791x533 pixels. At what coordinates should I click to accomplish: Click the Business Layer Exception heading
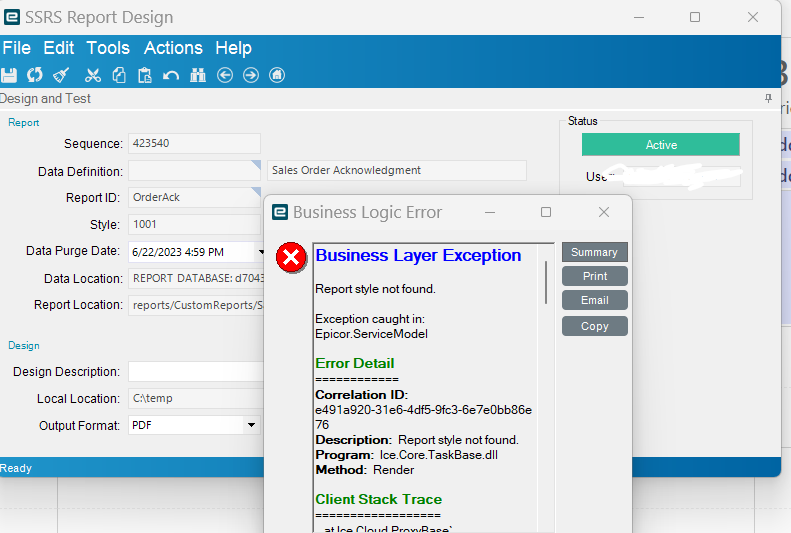[x=418, y=256]
